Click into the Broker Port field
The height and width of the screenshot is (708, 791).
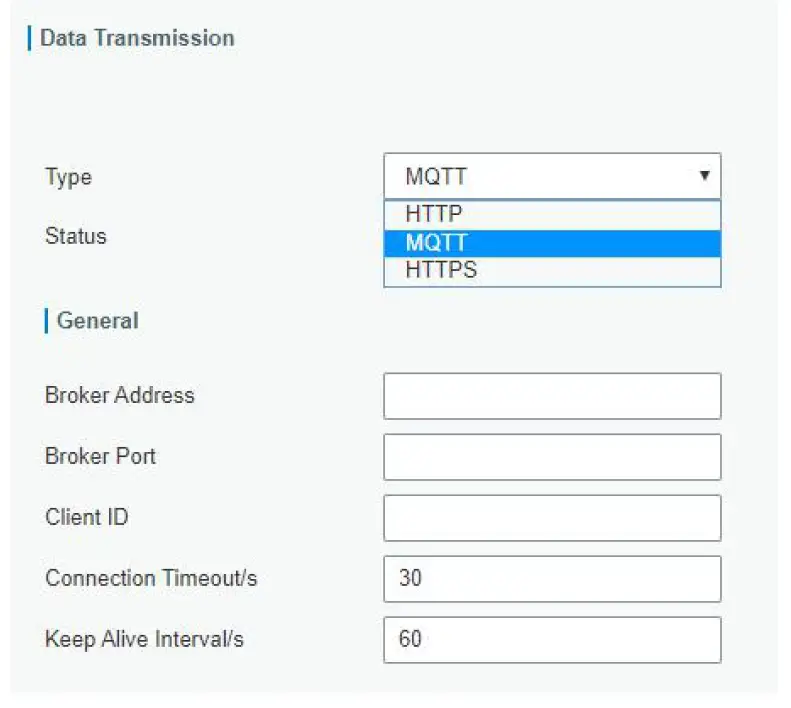tap(552, 457)
